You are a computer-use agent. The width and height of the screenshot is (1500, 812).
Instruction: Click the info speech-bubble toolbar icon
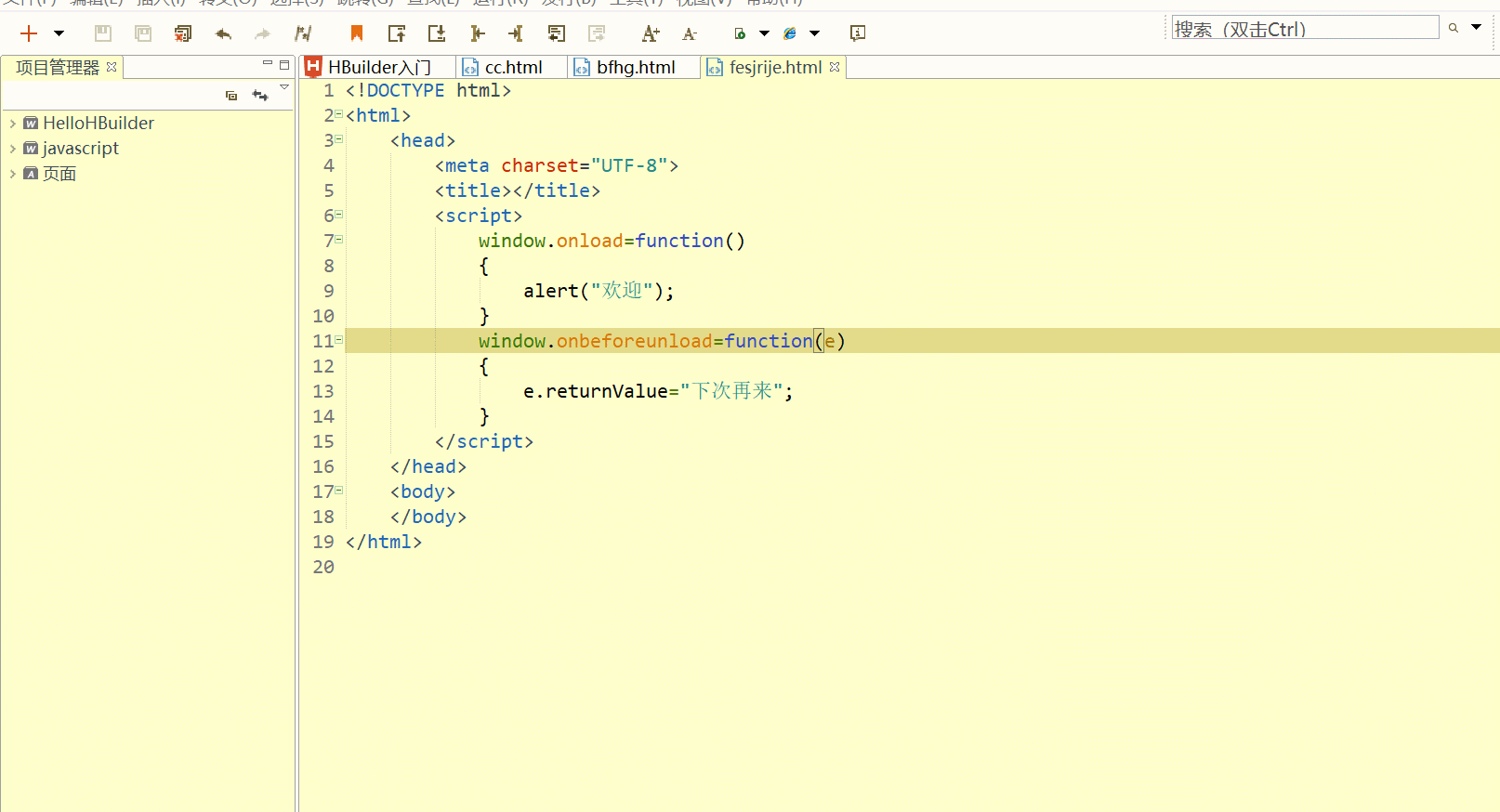(x=858, y=33)
